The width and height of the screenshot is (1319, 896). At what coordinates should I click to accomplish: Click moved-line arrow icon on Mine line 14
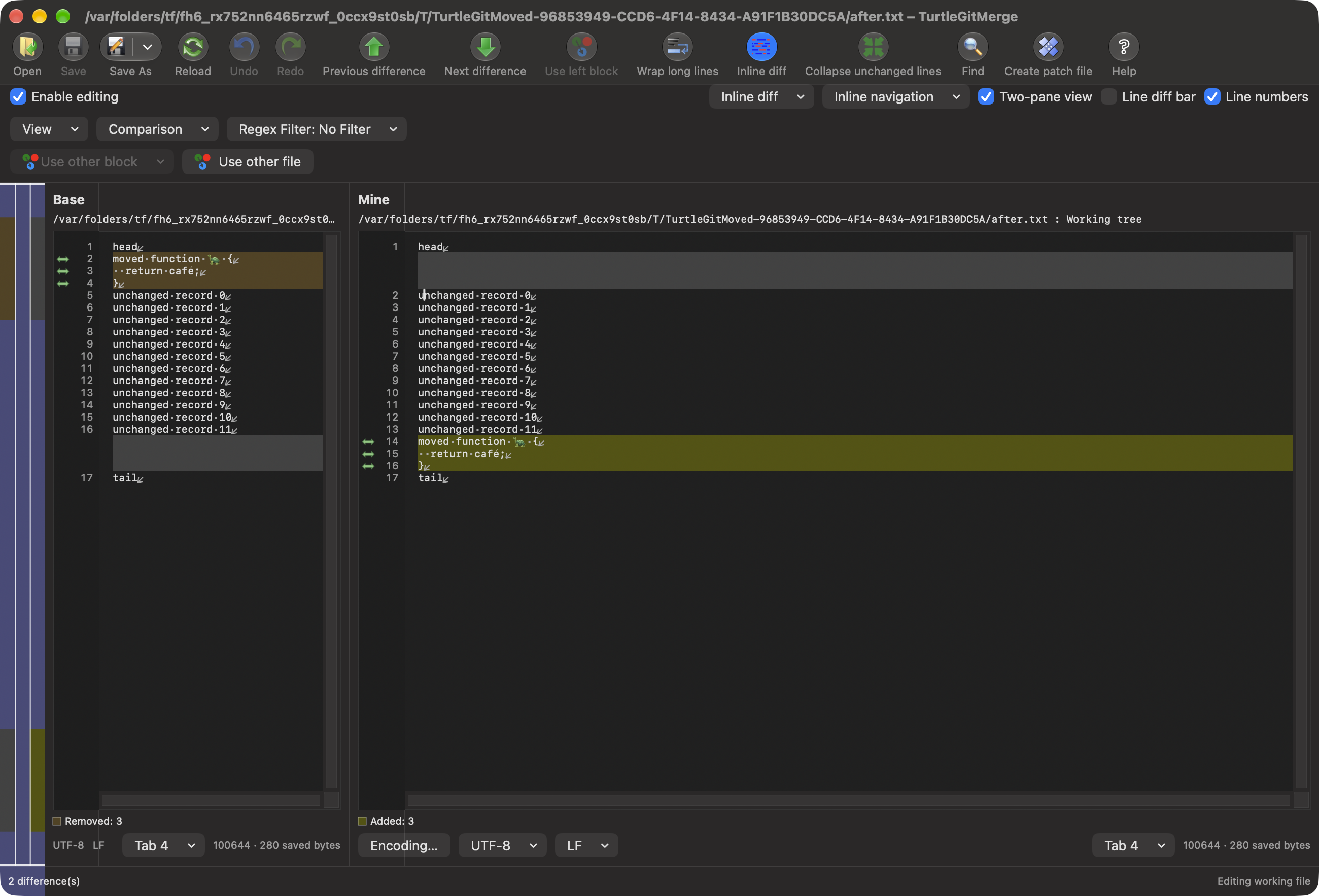pyautogui.click(x=368, y=441)
